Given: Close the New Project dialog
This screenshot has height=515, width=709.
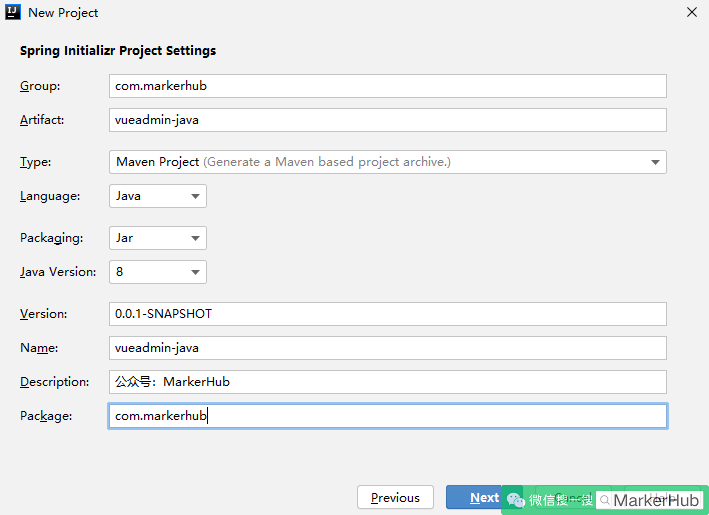Looking at the screenshot, I should coord(692,12).
